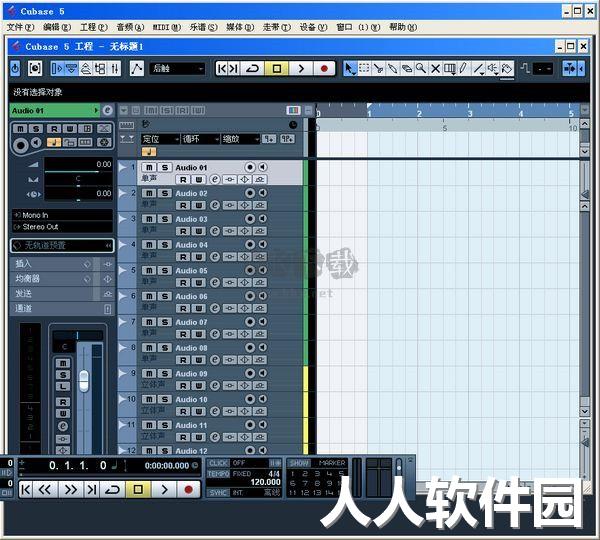Select the Play speaker tool

pos(492,69)
